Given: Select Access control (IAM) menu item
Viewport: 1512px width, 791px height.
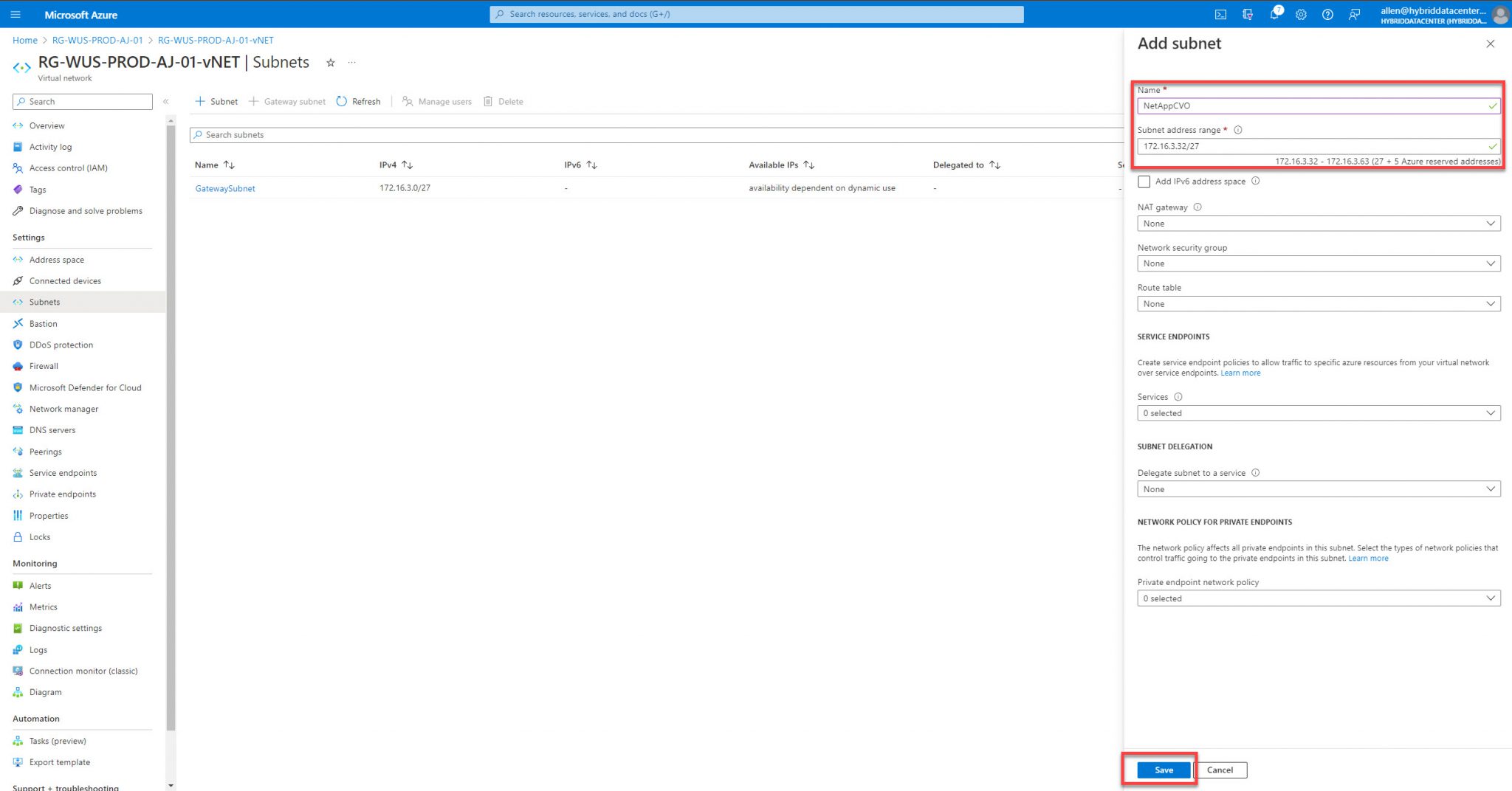Looking at the screenshot, I should click(69, 167).
